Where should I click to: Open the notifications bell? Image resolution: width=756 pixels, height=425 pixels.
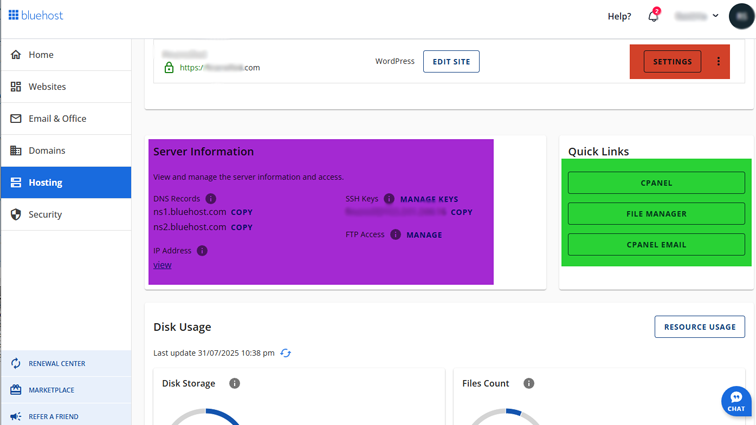653,16
